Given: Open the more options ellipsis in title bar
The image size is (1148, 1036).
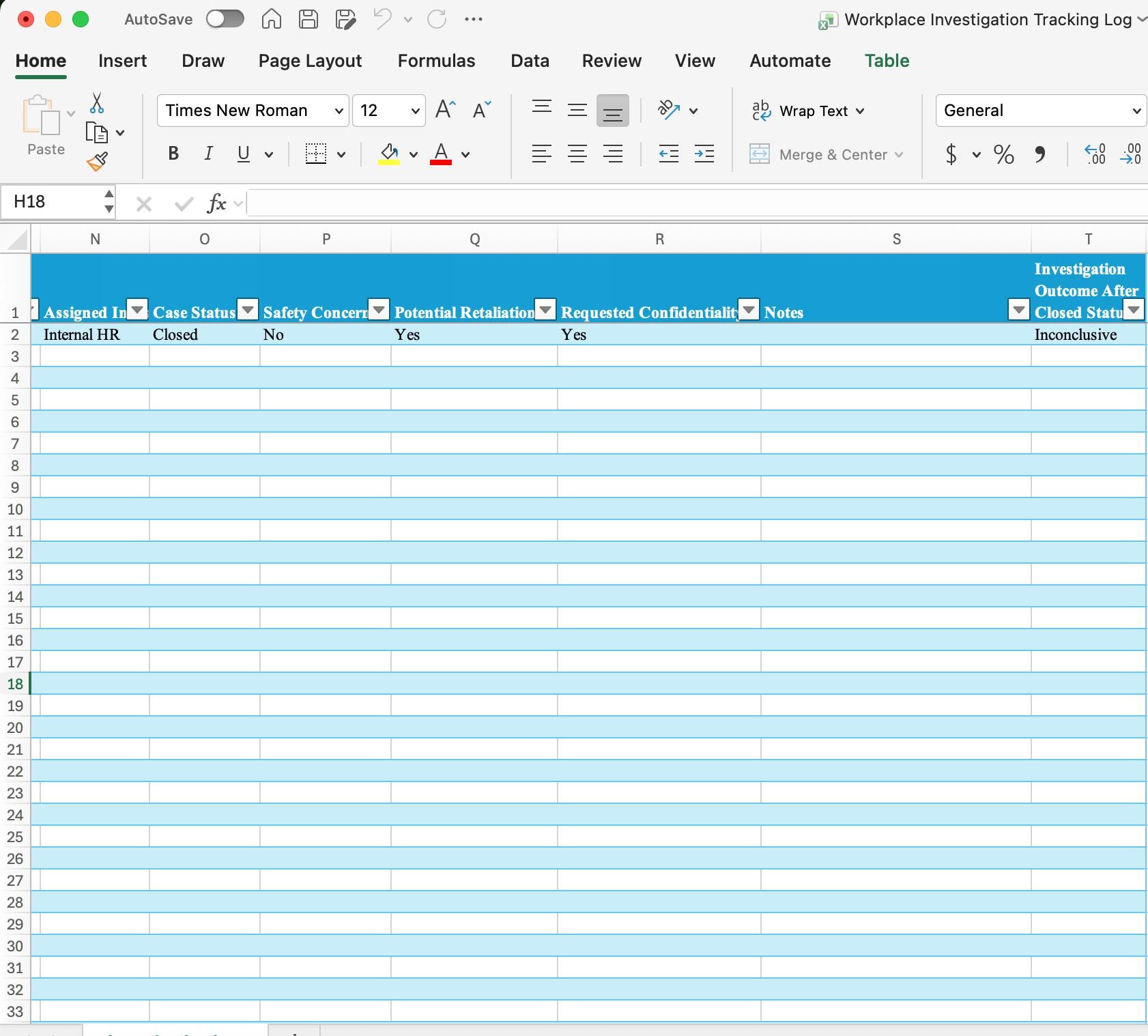Looking at the screenshot, I should (473, 19).
